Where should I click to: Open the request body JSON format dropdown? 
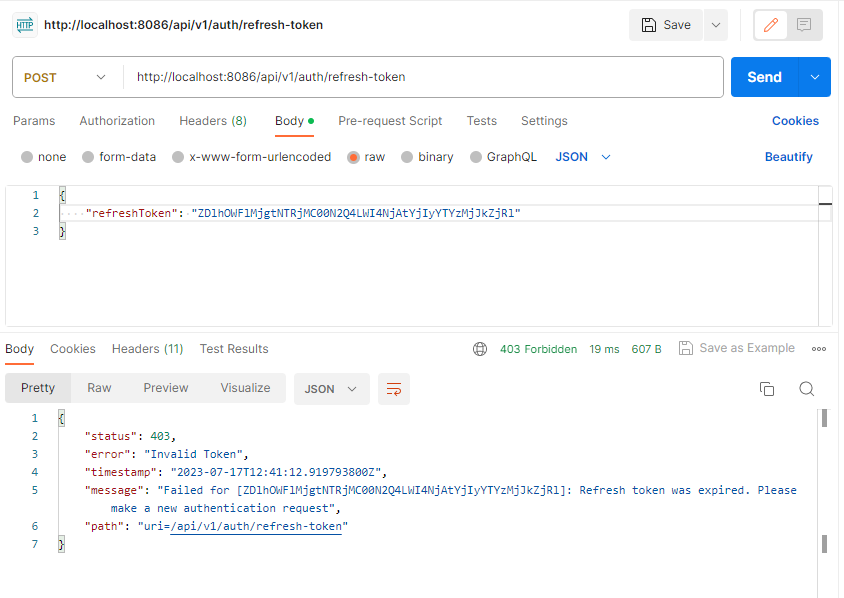pyautogui.click(x=583, y=157)
